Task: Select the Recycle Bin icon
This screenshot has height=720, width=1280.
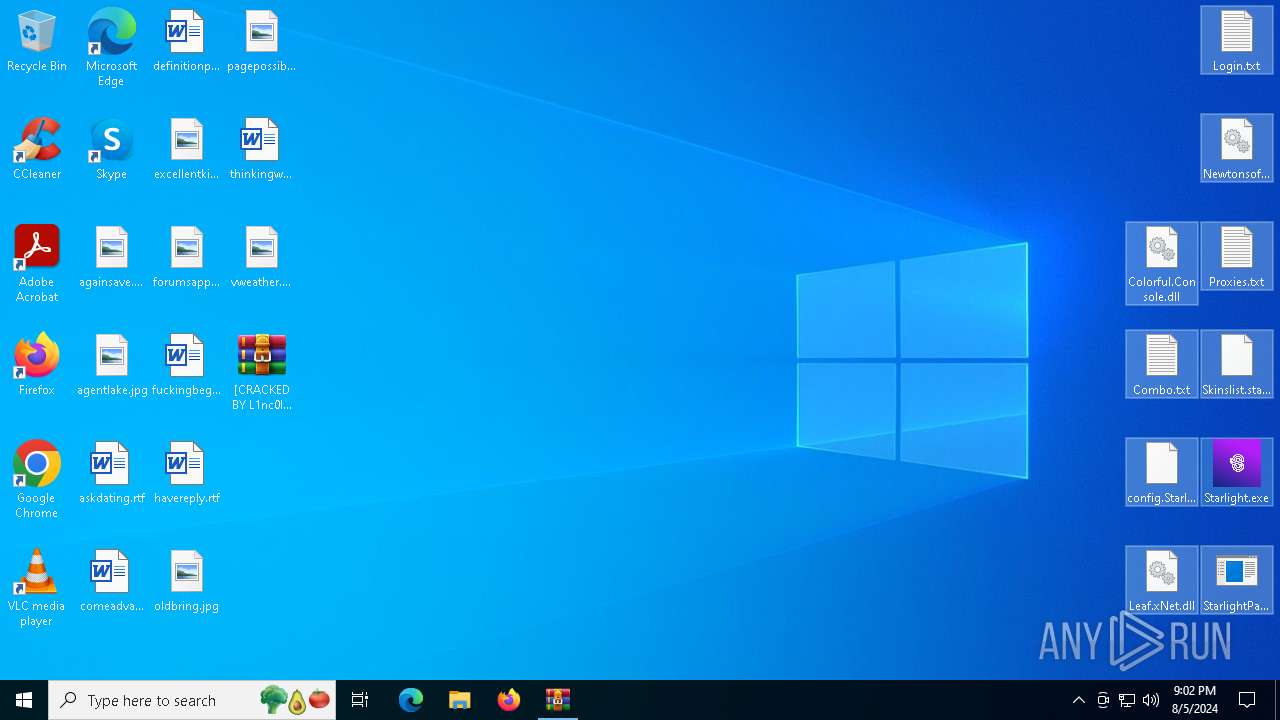Action: [x=37, y=42]
